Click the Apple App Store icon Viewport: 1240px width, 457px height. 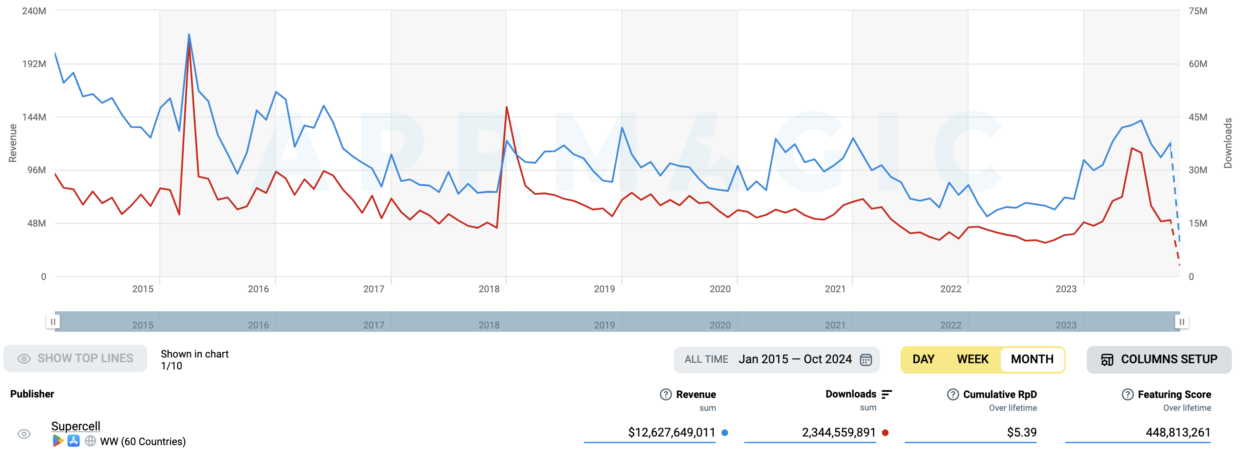pos(74,441)
